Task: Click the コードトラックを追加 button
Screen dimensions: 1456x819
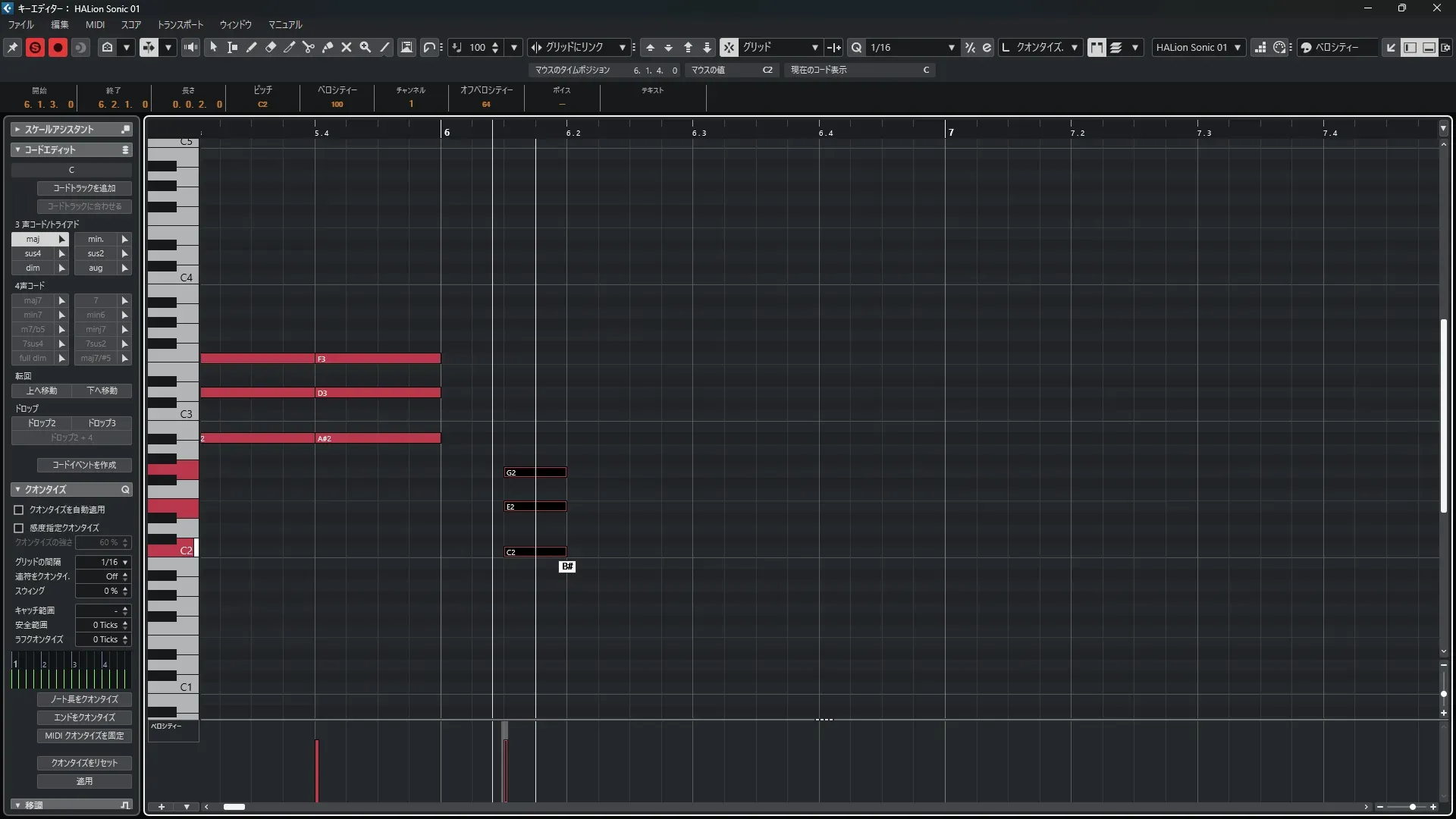Action: click(x=84, y=188)
